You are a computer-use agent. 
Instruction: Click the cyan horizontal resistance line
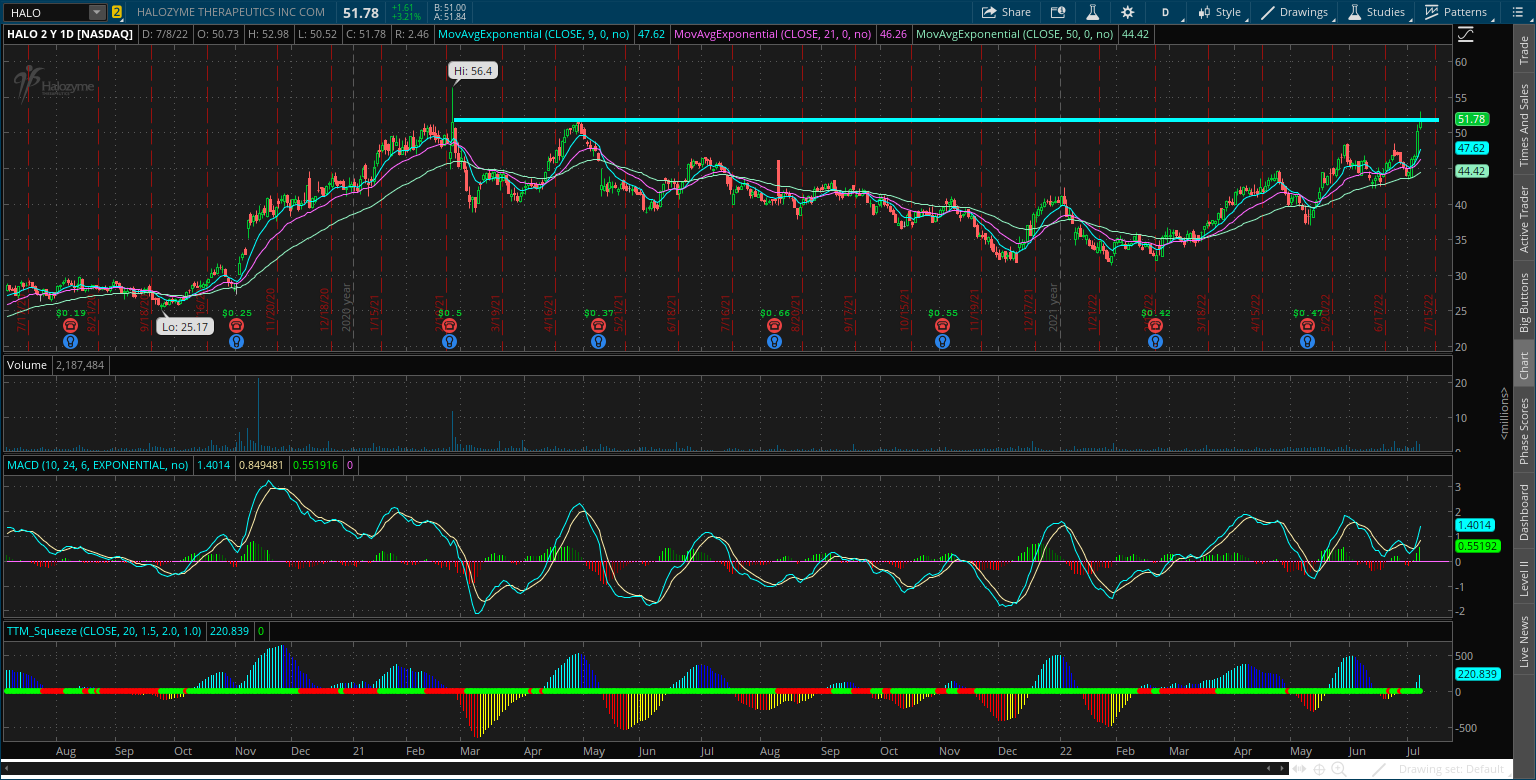coord(945,120)
